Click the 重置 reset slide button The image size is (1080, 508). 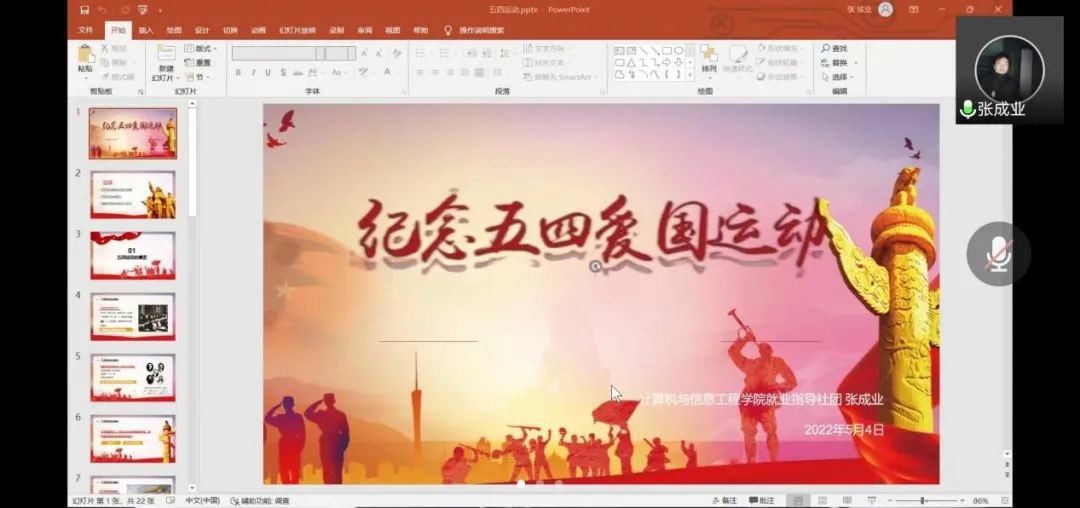coord(198,62)
